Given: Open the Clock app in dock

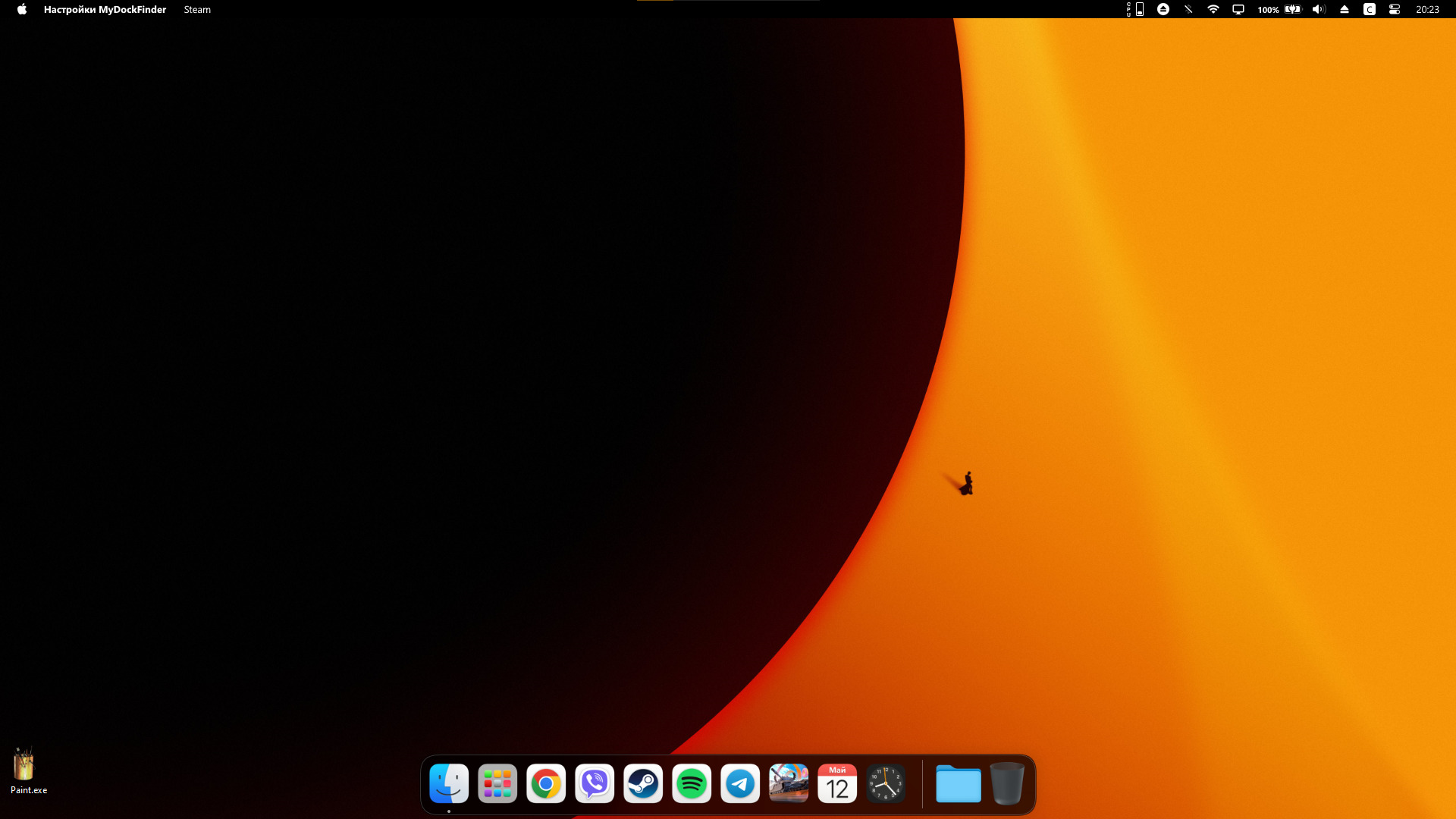Looking at the screenshot, I should (886, 783).
